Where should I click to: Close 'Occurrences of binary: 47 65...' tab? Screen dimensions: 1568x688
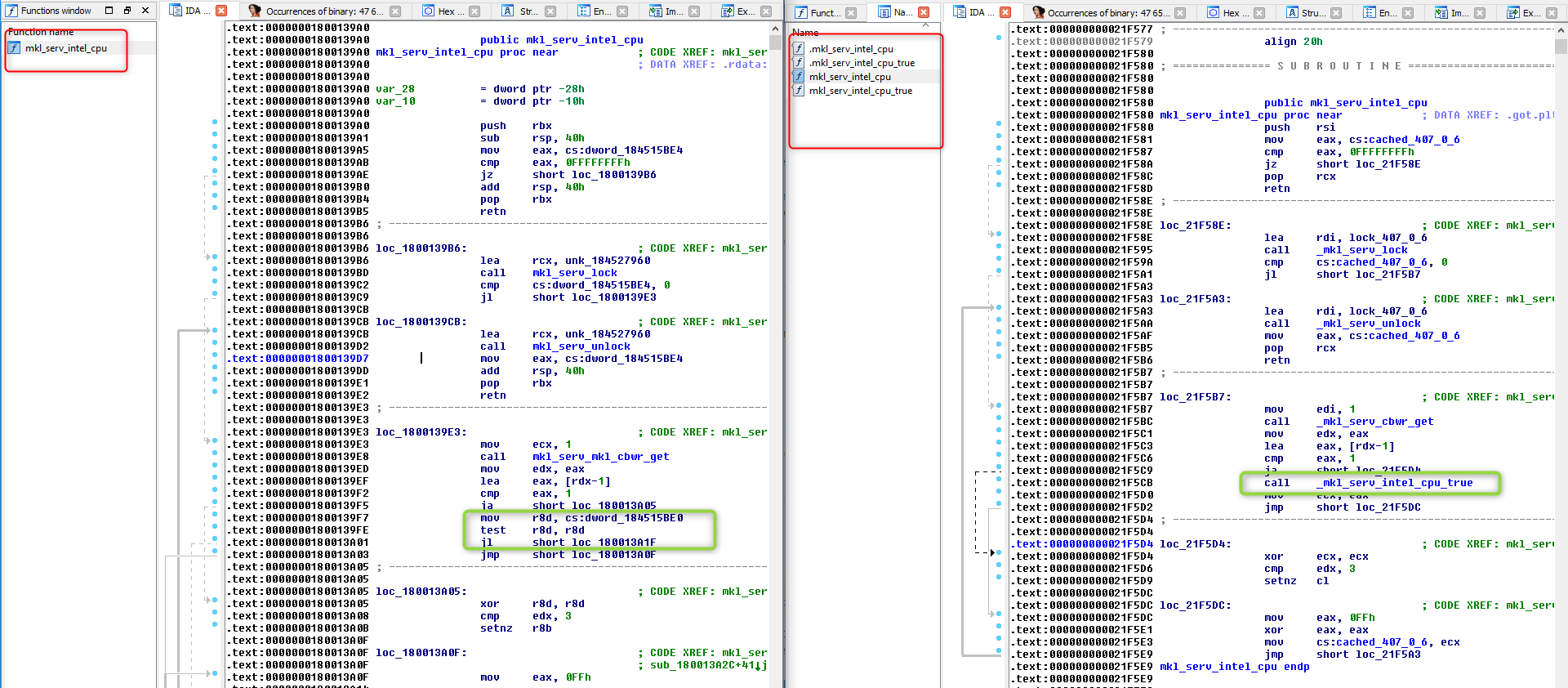coord(1180,12)
